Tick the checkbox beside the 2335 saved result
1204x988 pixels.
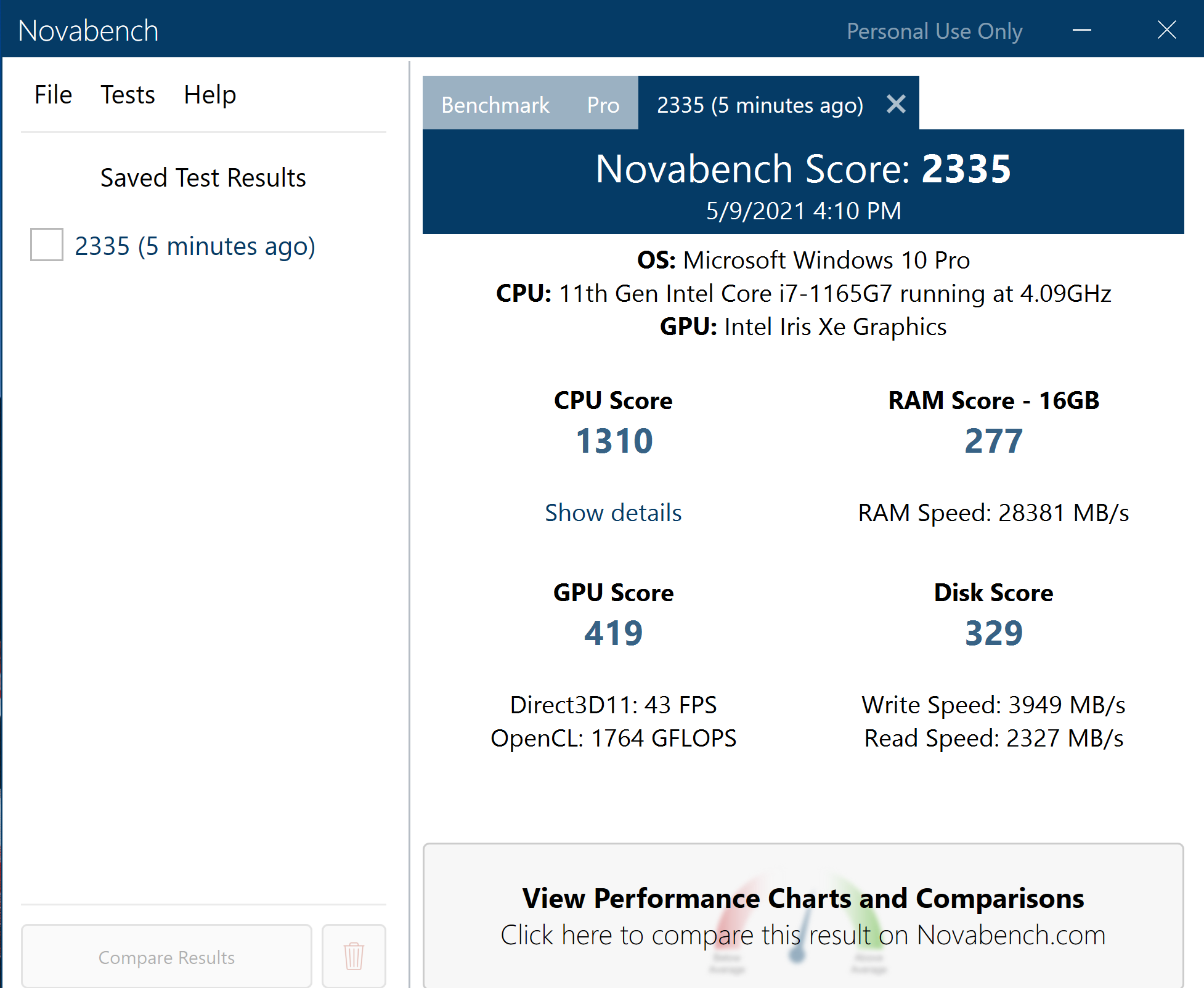click(x=47, y=245)
